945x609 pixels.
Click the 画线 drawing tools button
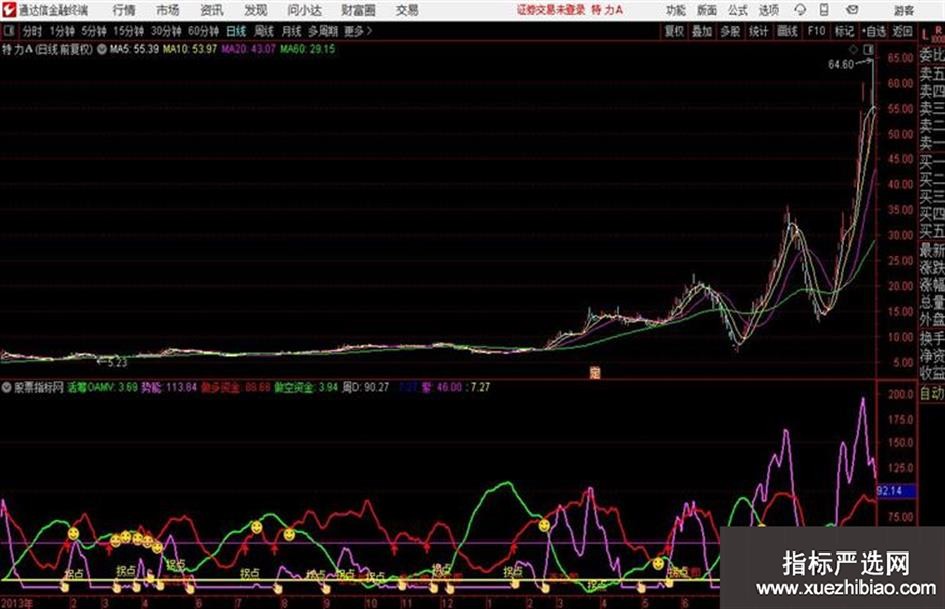pyautogui.click(x=787, y=31)
